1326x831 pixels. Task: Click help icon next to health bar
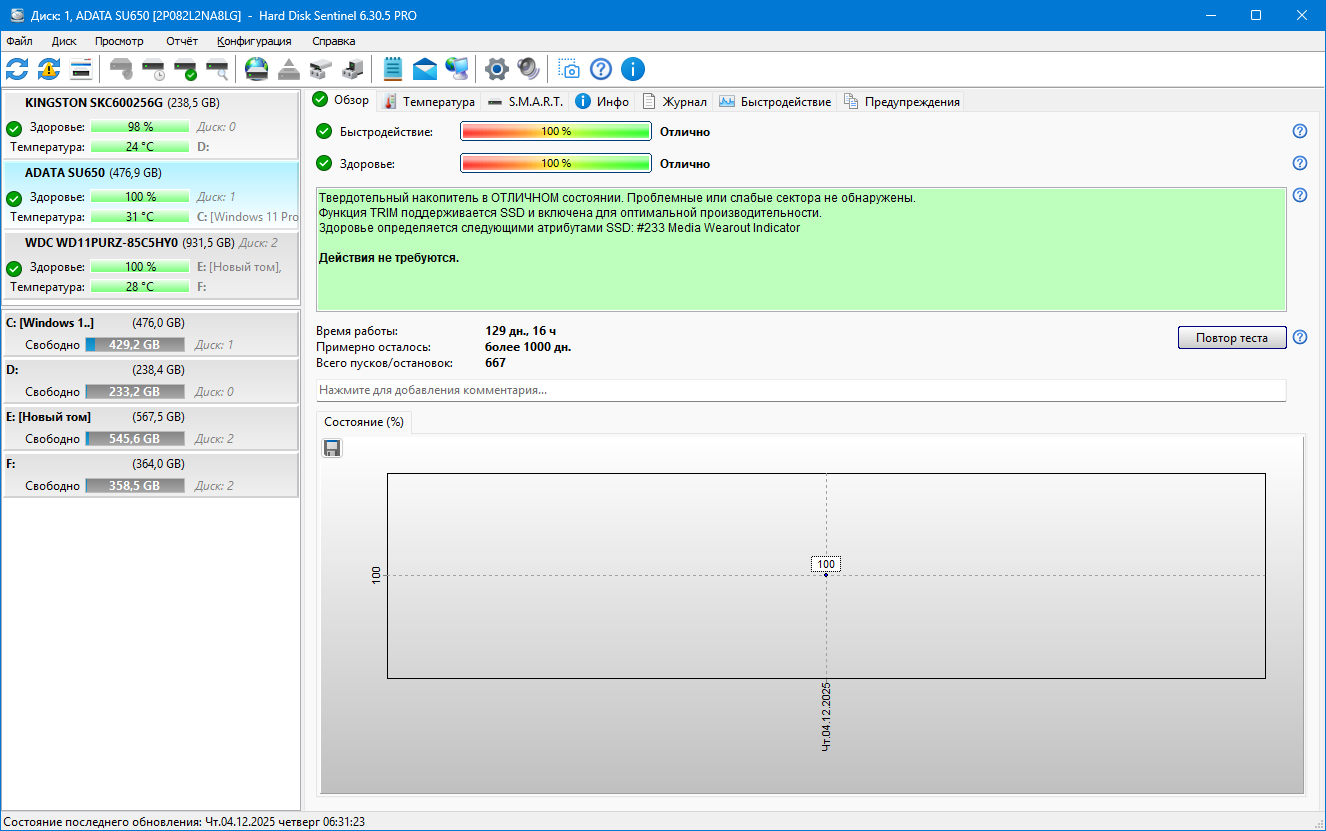[x=1300, y=163]
